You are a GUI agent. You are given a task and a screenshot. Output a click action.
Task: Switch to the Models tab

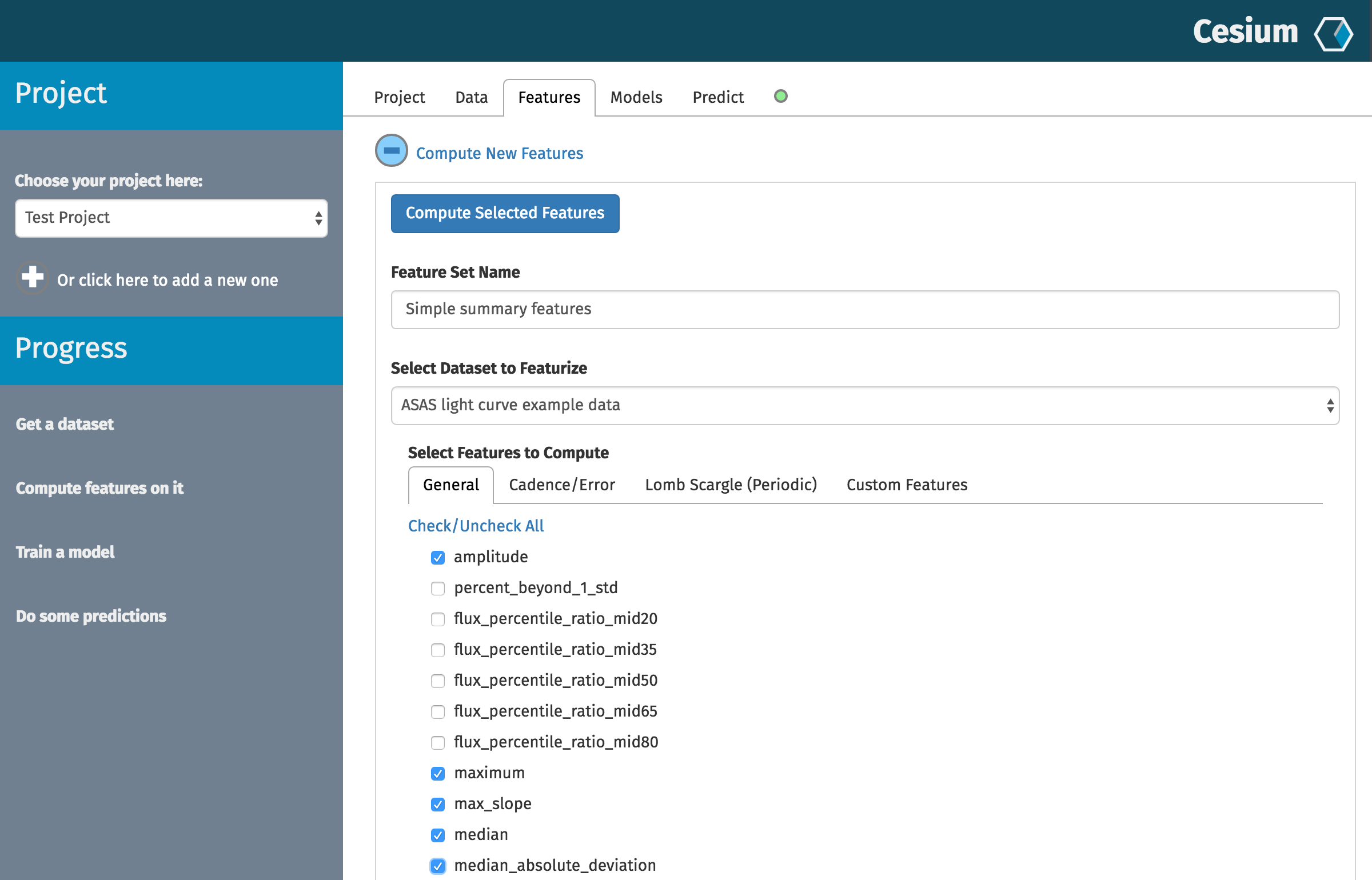pyautogui.click(x=636, y=97)
